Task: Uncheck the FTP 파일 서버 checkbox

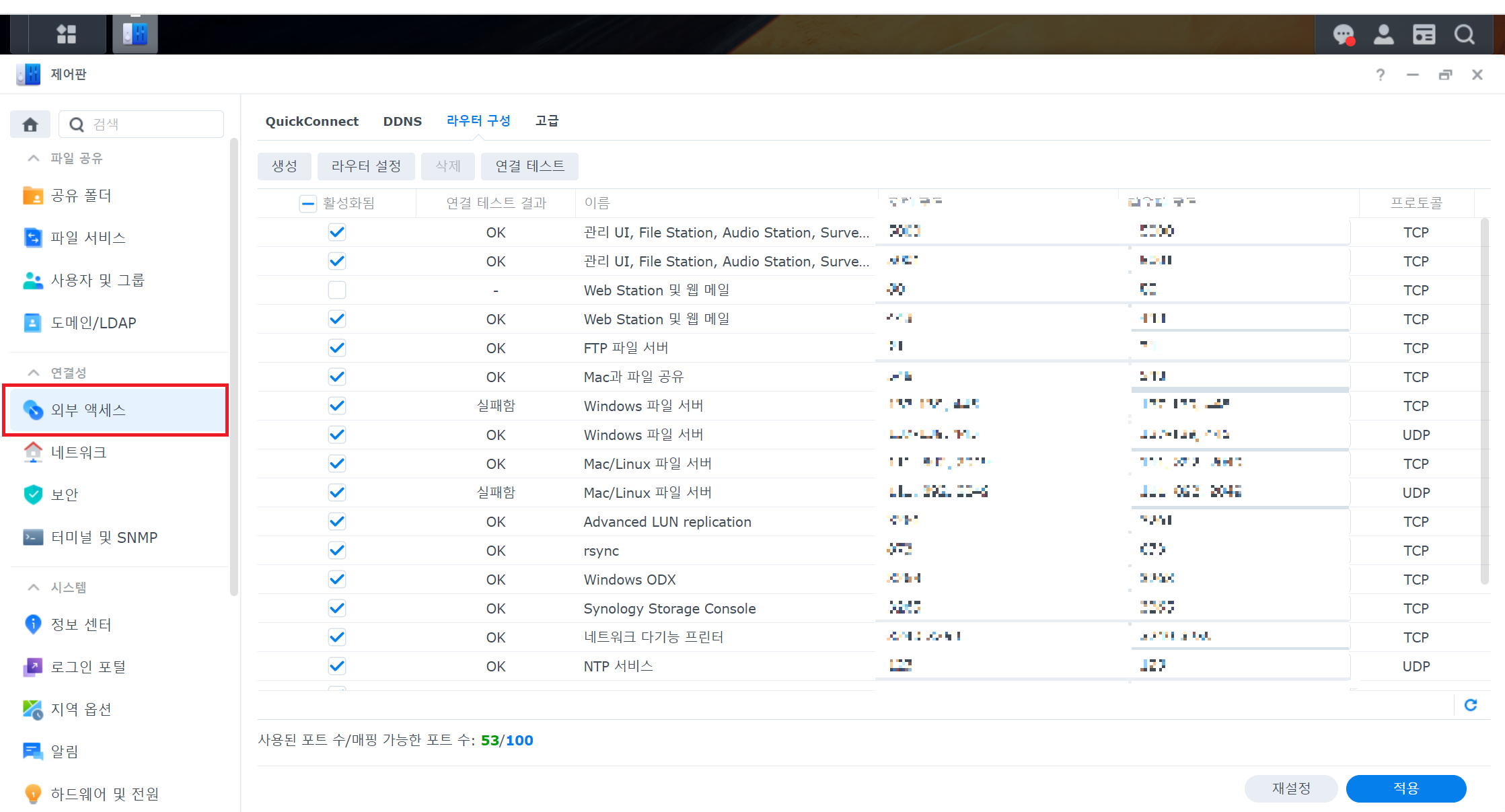Action: click(337, 348)
